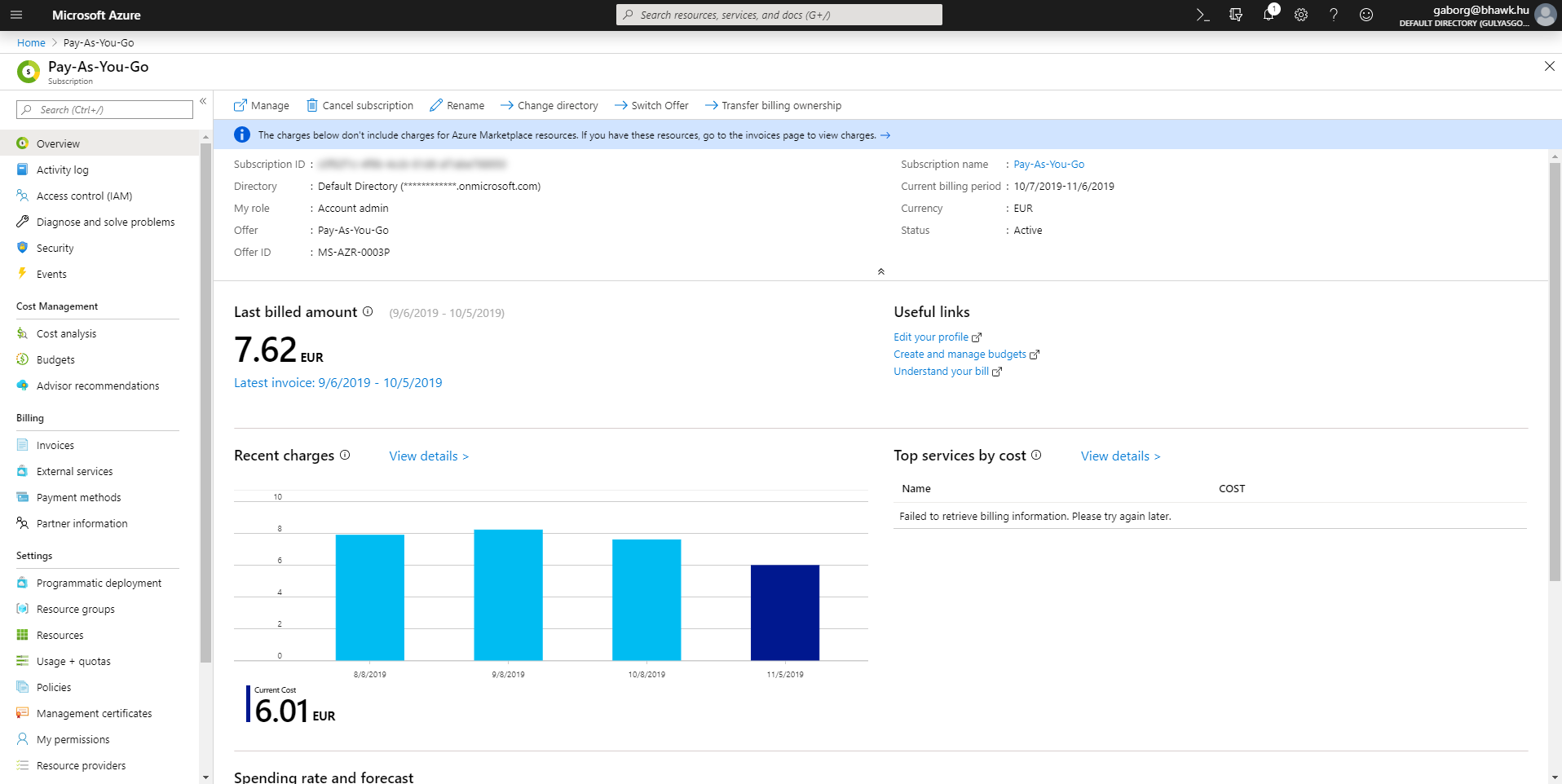1562x784 pixels.
Task: Open the Directory + subscription filter icon
Action: 1236,15
